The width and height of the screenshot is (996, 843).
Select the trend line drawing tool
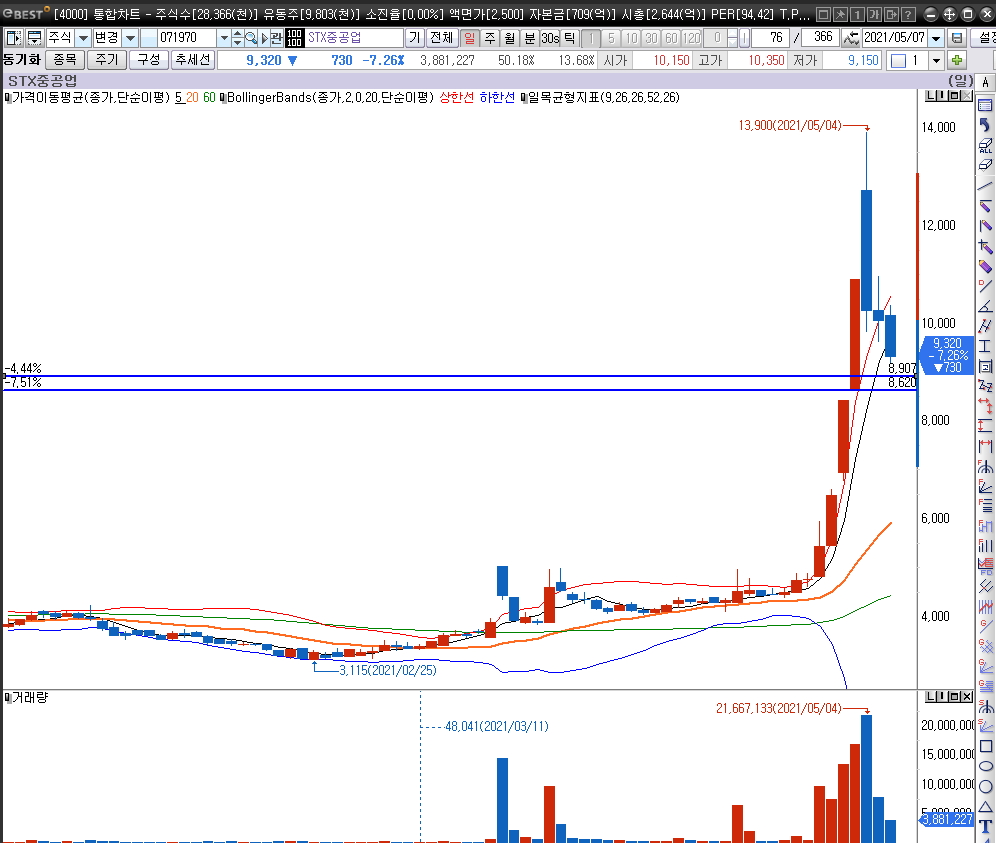point(985,186)
